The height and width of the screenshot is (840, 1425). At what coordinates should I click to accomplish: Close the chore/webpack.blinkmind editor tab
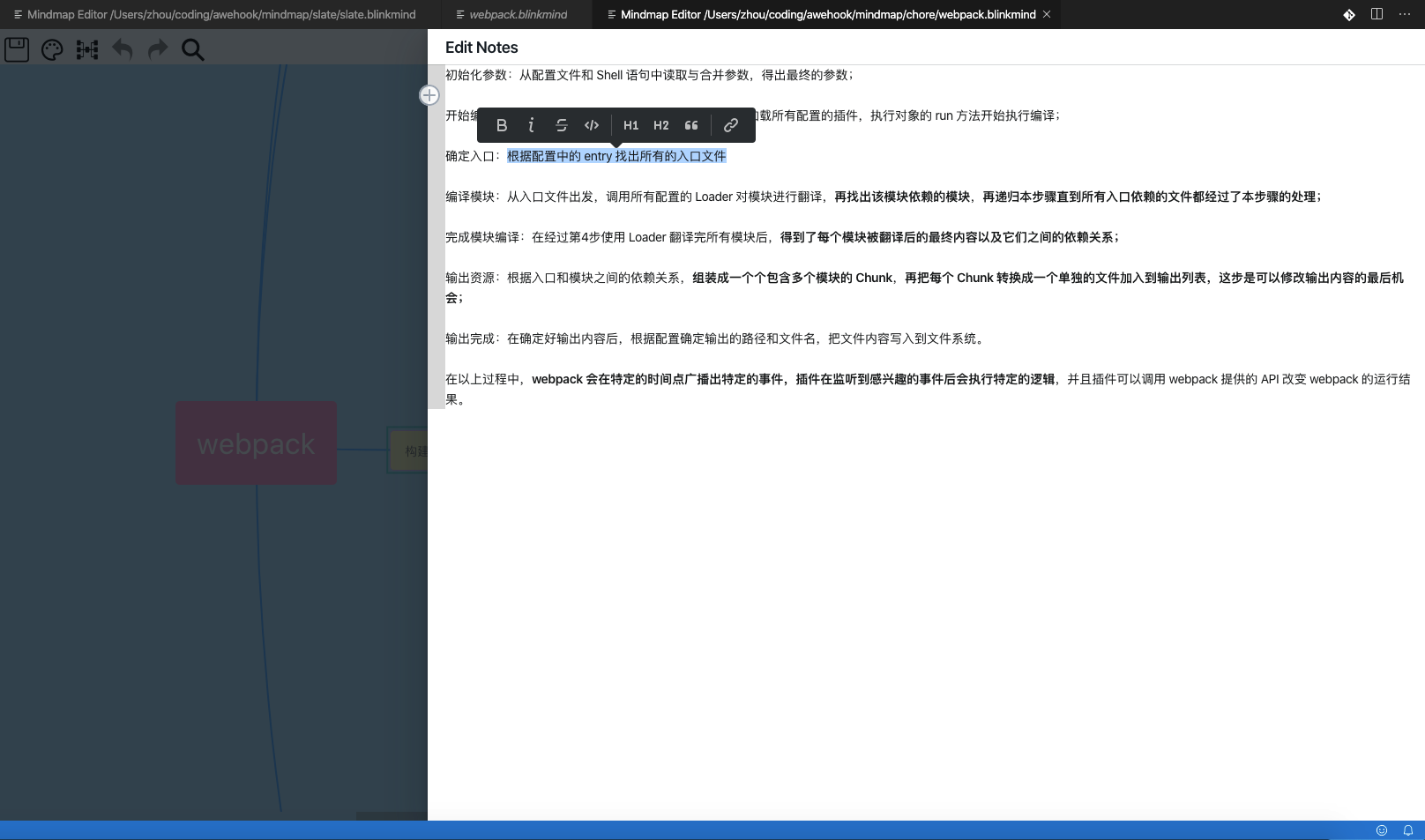tap(1047, 14)
